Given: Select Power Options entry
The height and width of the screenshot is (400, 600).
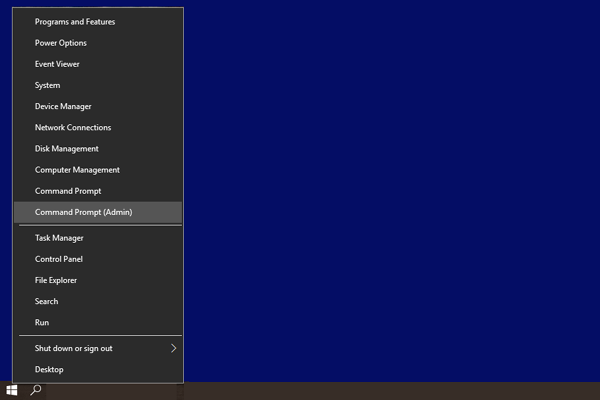Looking at the screenshot, I should 98,43.
